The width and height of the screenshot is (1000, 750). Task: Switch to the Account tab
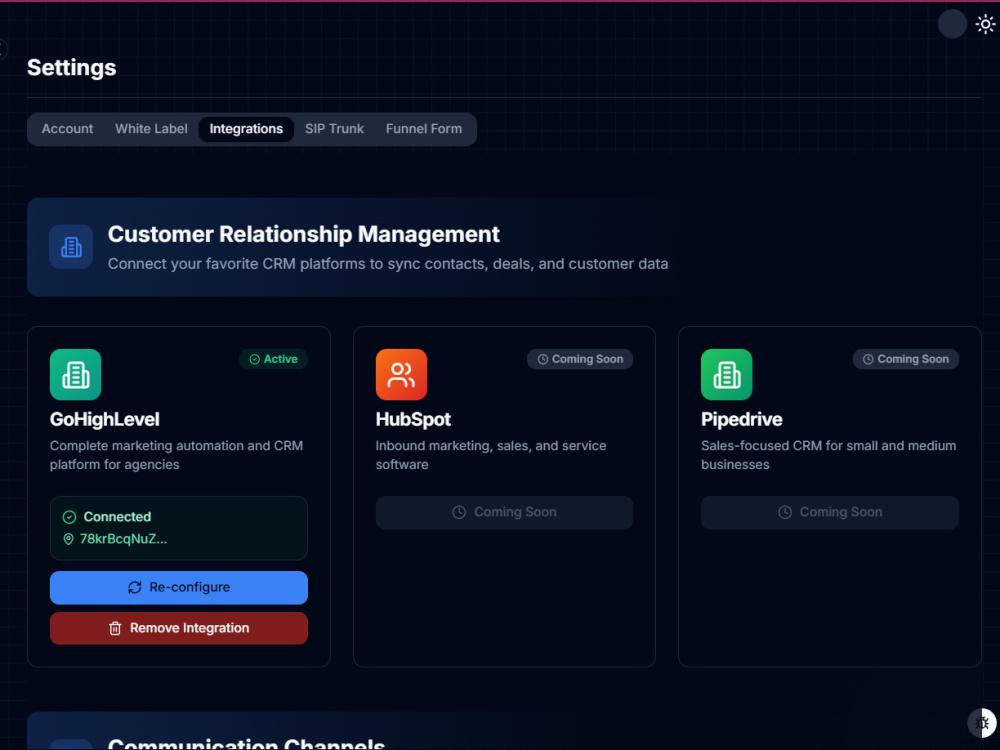tap(68, 129)
